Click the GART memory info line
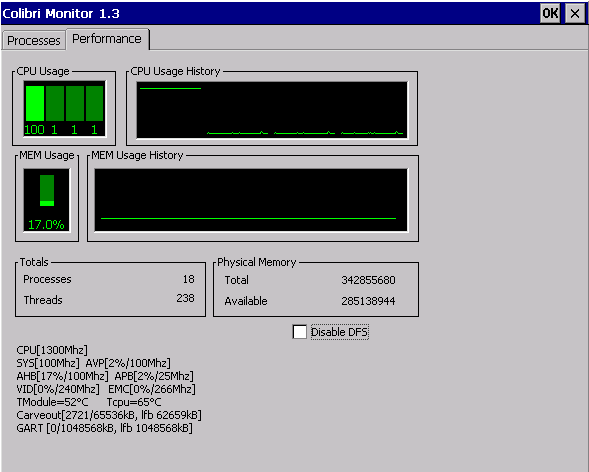 coord(104,428)
